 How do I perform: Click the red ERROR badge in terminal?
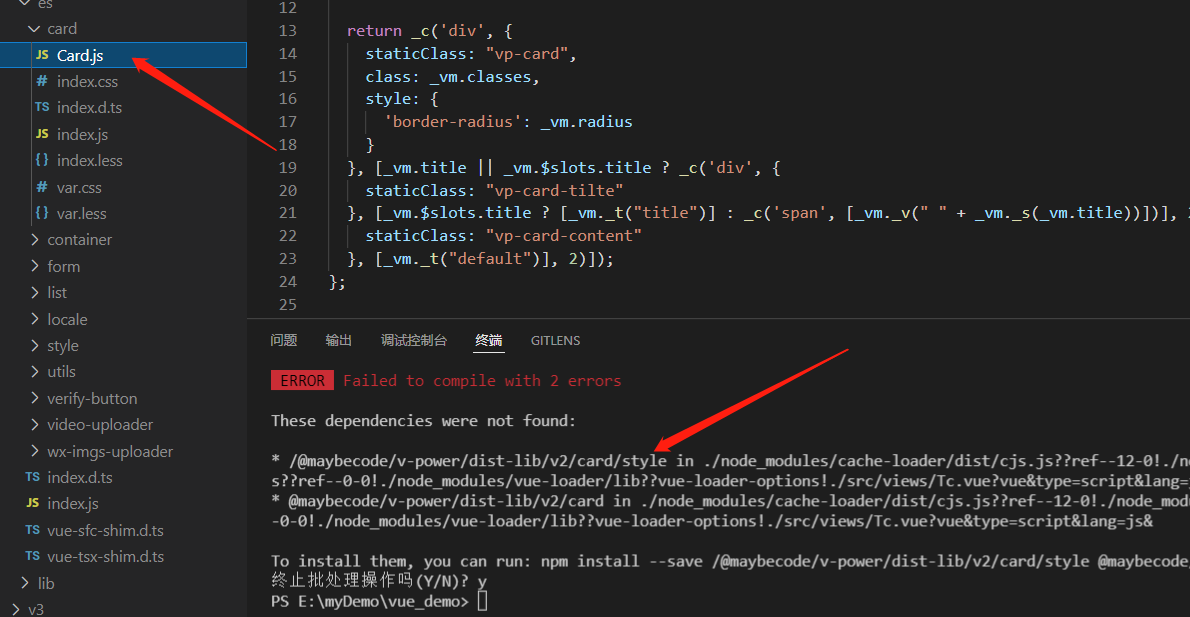(x=302, y=381)
